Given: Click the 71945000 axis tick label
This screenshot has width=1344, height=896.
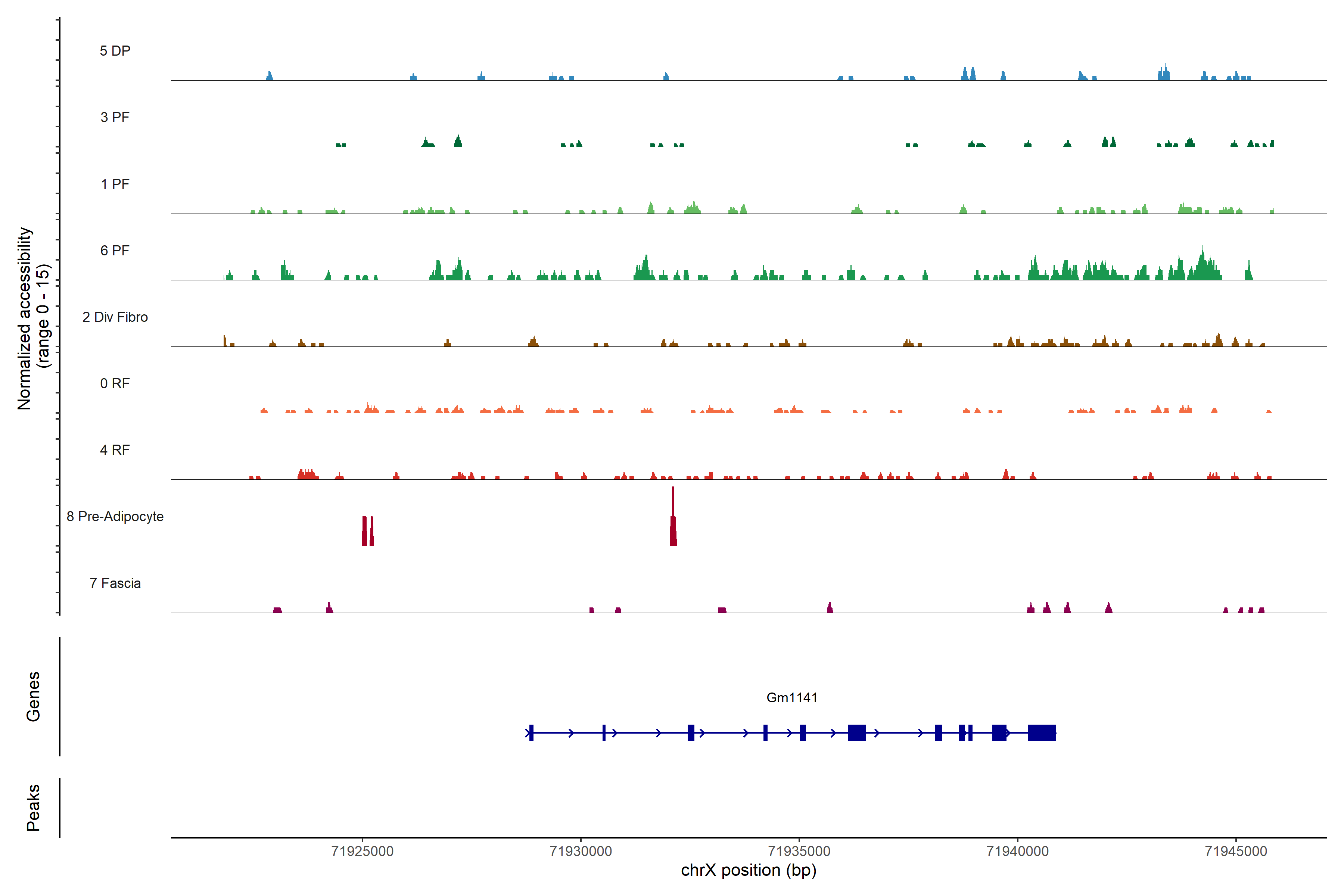Looking at the screenshot, I should [1235, 851].
